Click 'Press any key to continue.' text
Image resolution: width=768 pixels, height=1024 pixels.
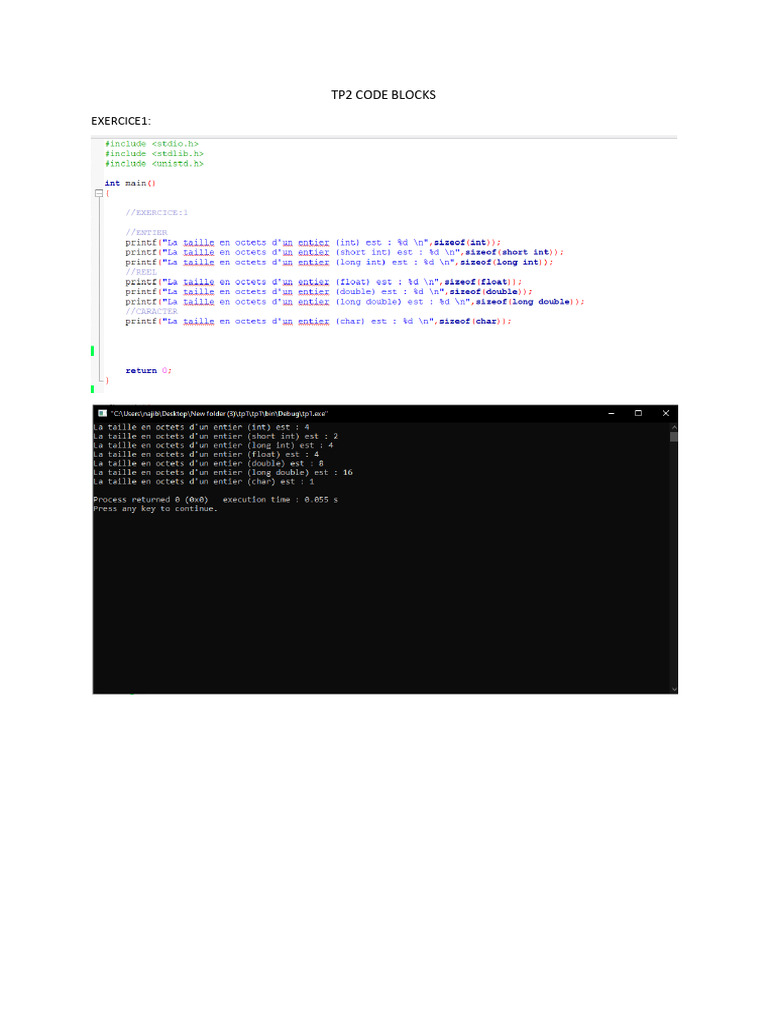pos(155,509)
